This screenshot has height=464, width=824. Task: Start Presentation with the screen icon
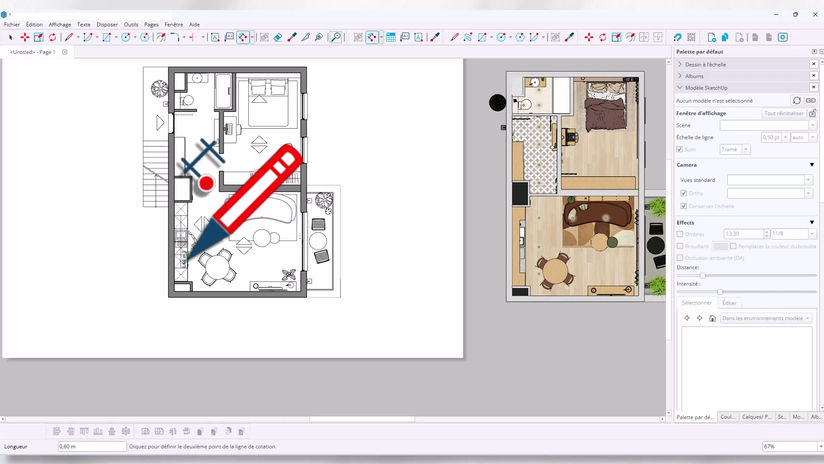click(783, 37)
